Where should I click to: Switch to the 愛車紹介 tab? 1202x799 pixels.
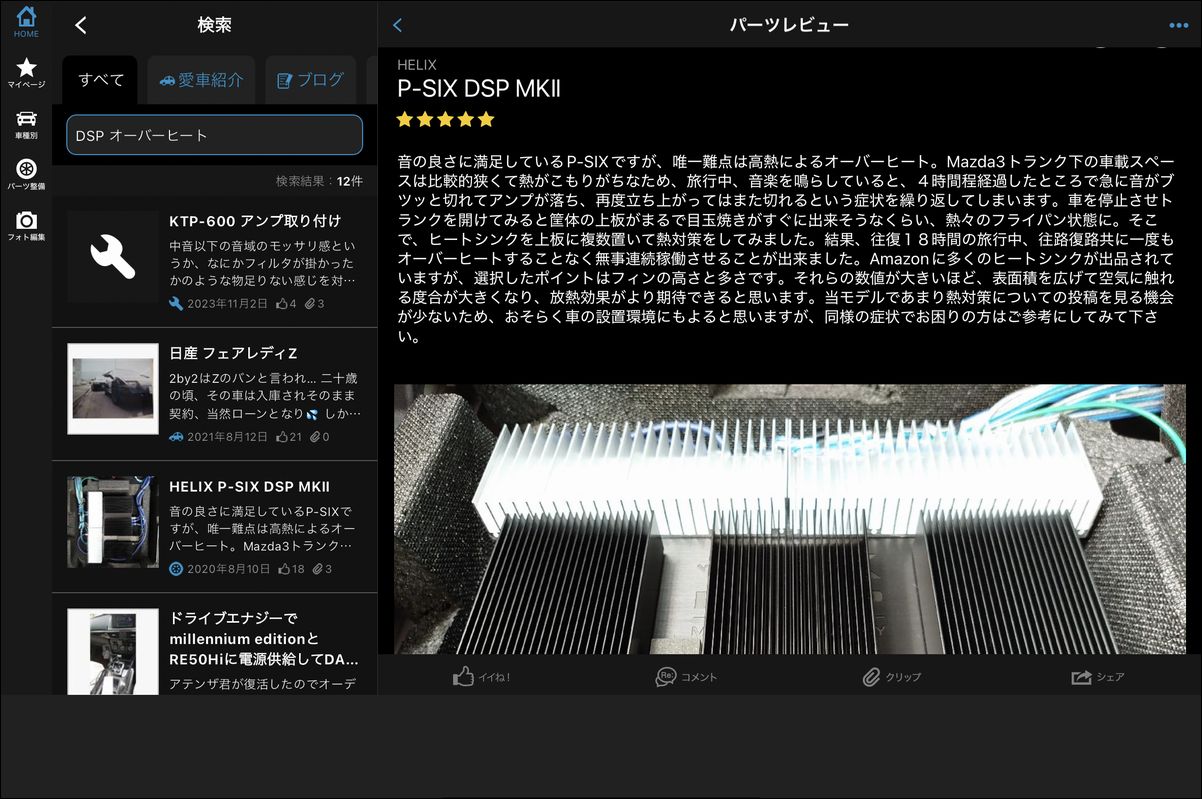point(201,80)
